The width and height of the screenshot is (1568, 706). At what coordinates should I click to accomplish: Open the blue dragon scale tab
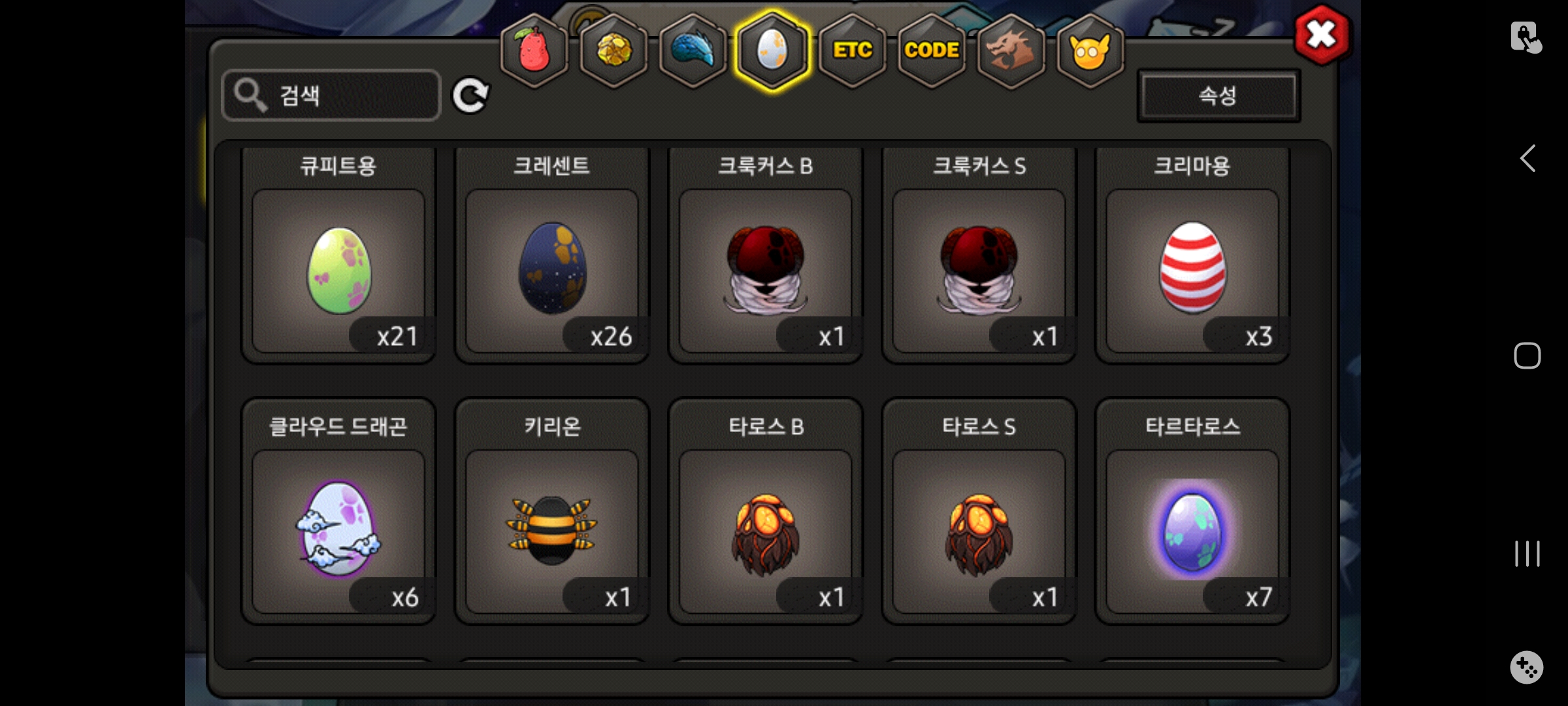pos(693,50)
